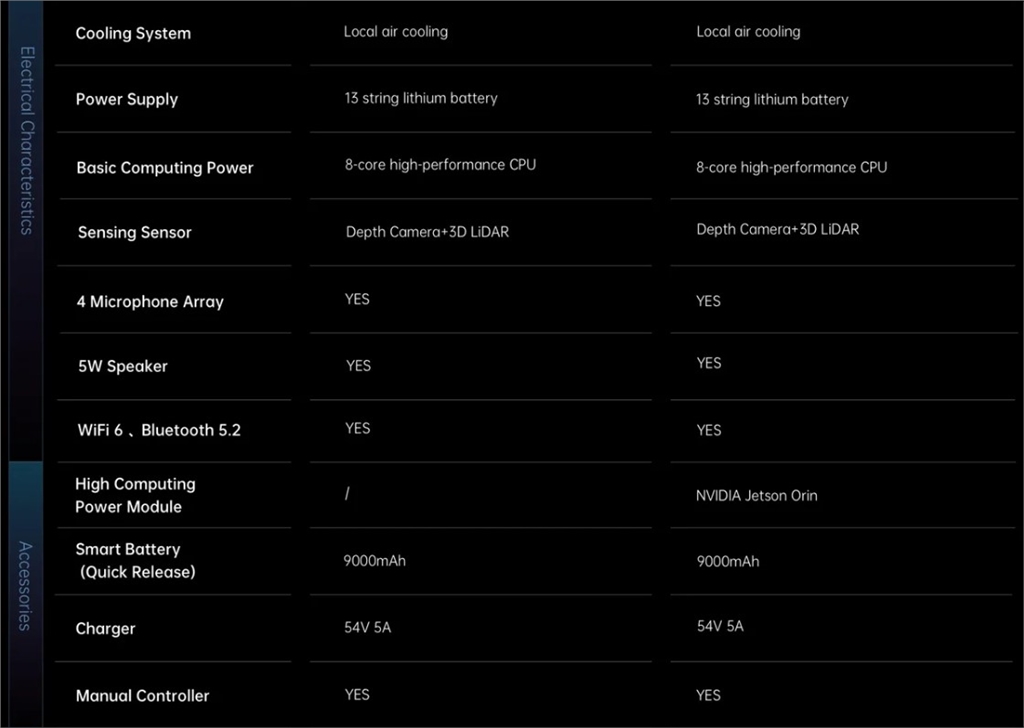The width and height of the screenshot is (1024, 728).
Task: Select right column's 13 string lithium battery
Action: coord(772,99)
